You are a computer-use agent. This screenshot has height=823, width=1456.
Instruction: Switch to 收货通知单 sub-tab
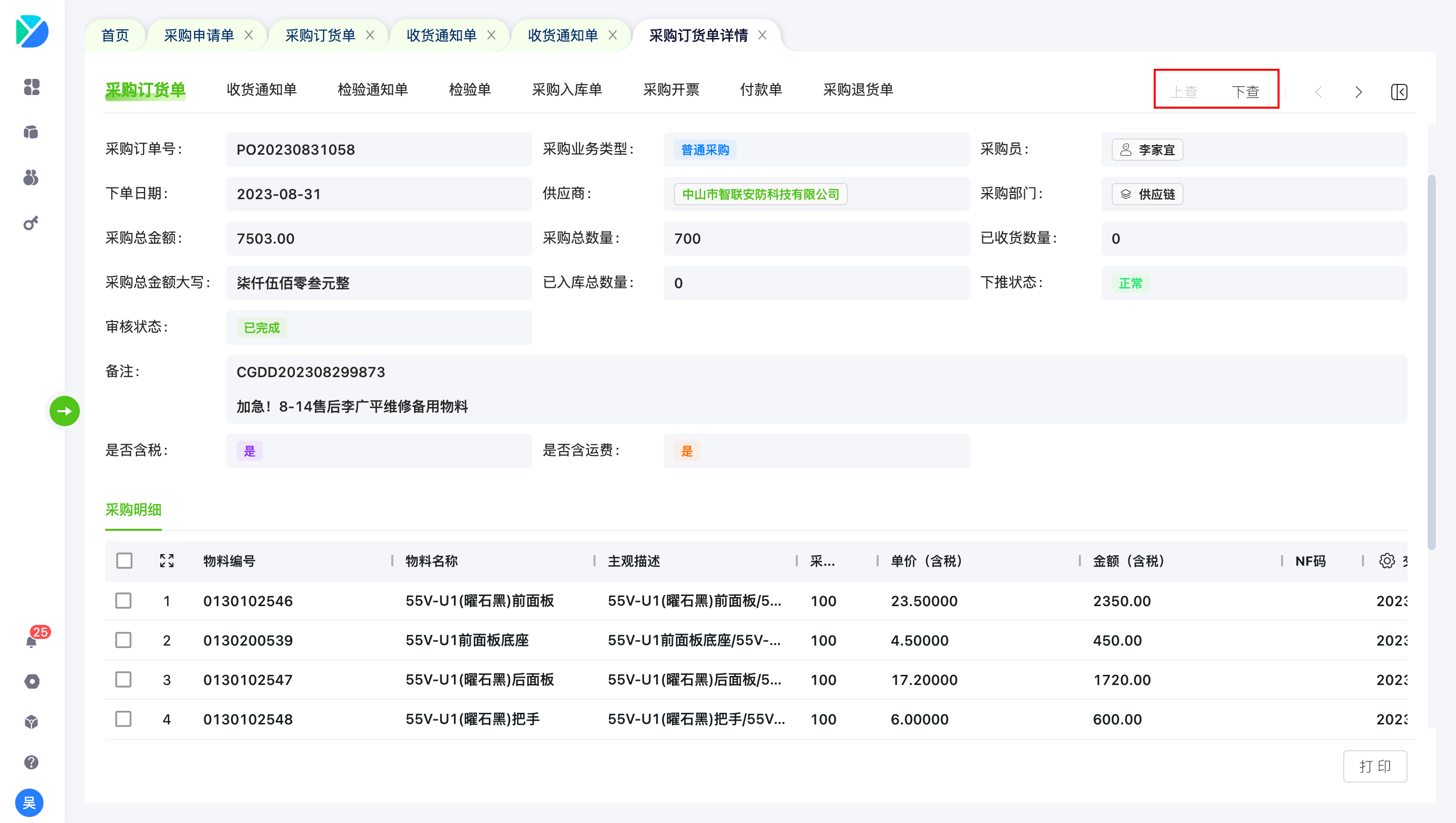(x=261, y=90)
